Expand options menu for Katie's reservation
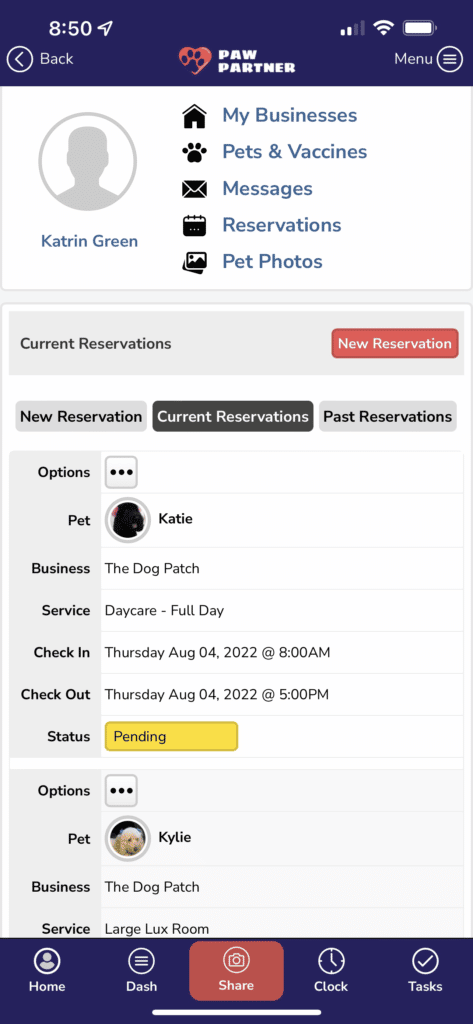Image resolution: width=473 pixels, height=1024 pixels. [x=122, y=472]
